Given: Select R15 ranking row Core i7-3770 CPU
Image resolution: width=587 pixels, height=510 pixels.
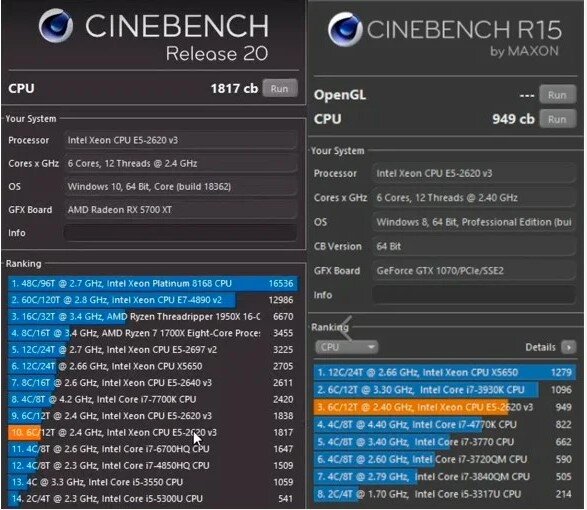Looking at the screenshot, I should point(444,442).
